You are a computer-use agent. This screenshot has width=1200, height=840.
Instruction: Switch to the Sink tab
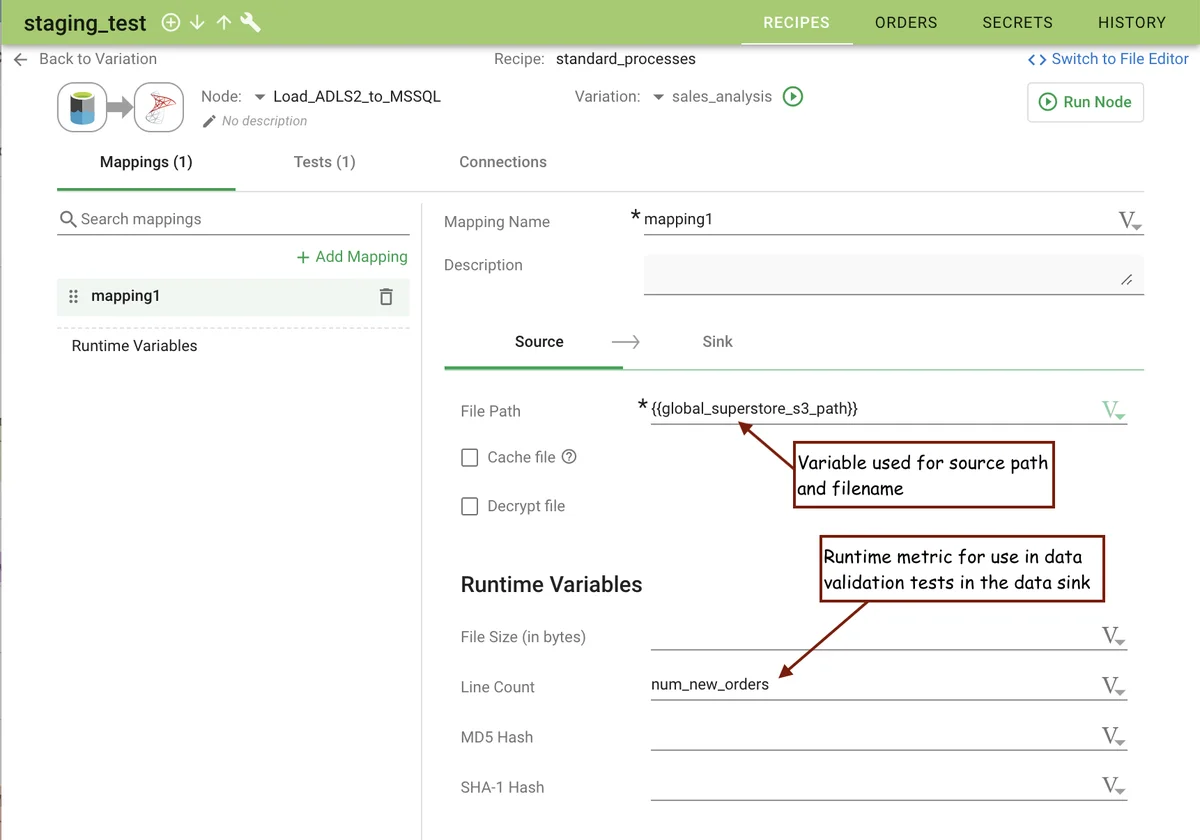717,342
